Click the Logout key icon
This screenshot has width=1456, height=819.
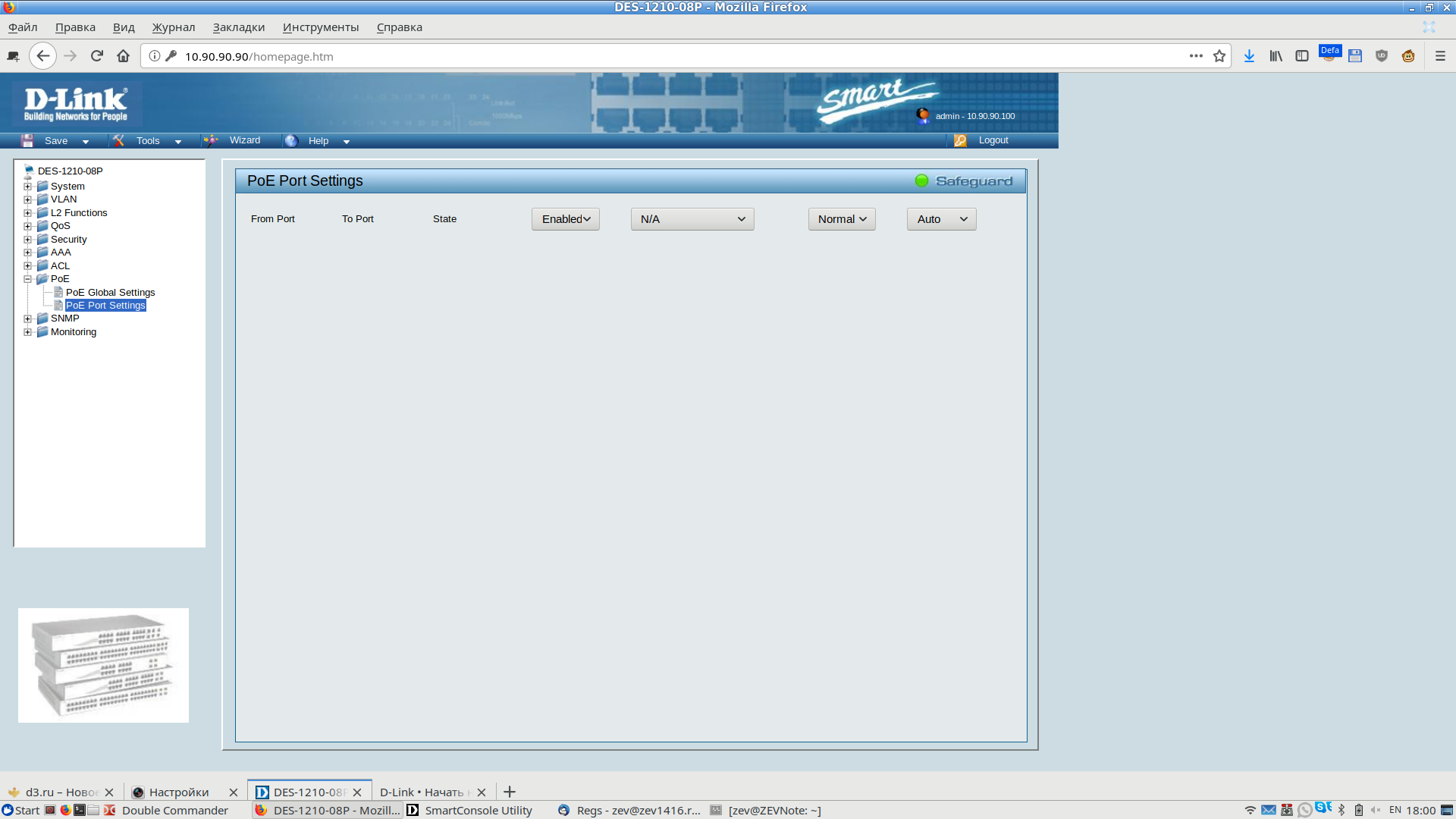(x=960, y=140)
